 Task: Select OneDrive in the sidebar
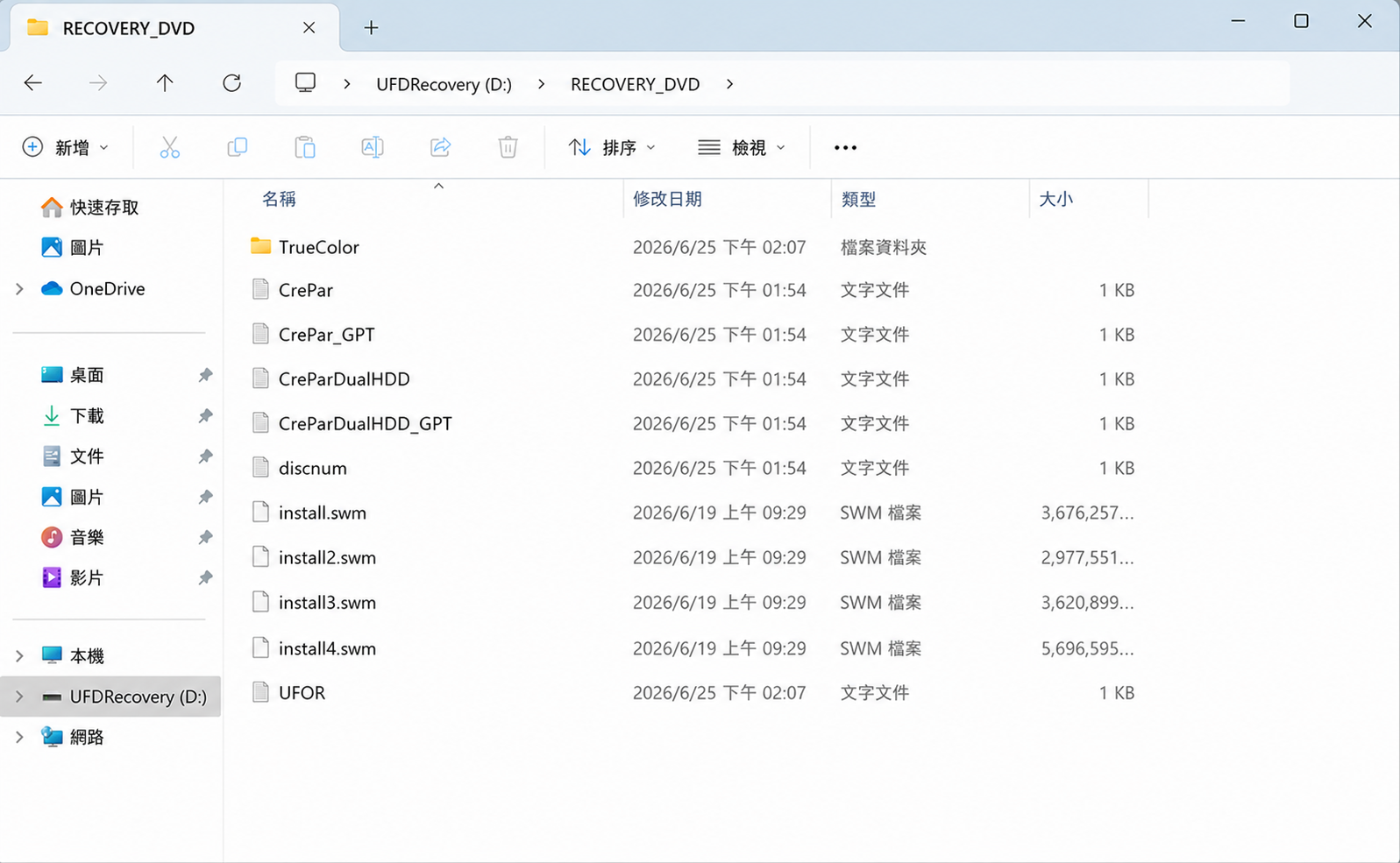pos(93,288)
